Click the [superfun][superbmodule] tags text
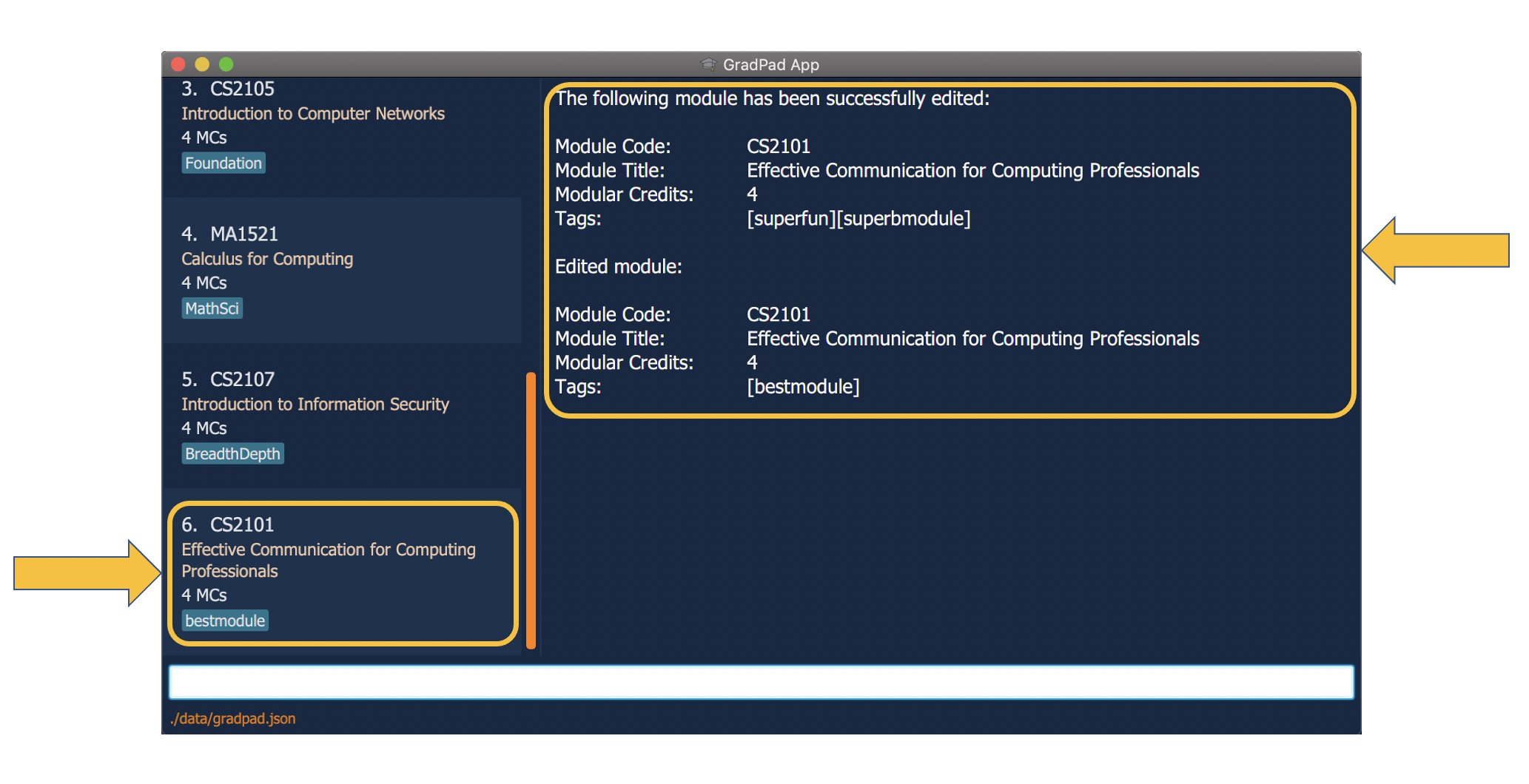The width and height of the screenshot is (1529, 784). pos(858,219)
